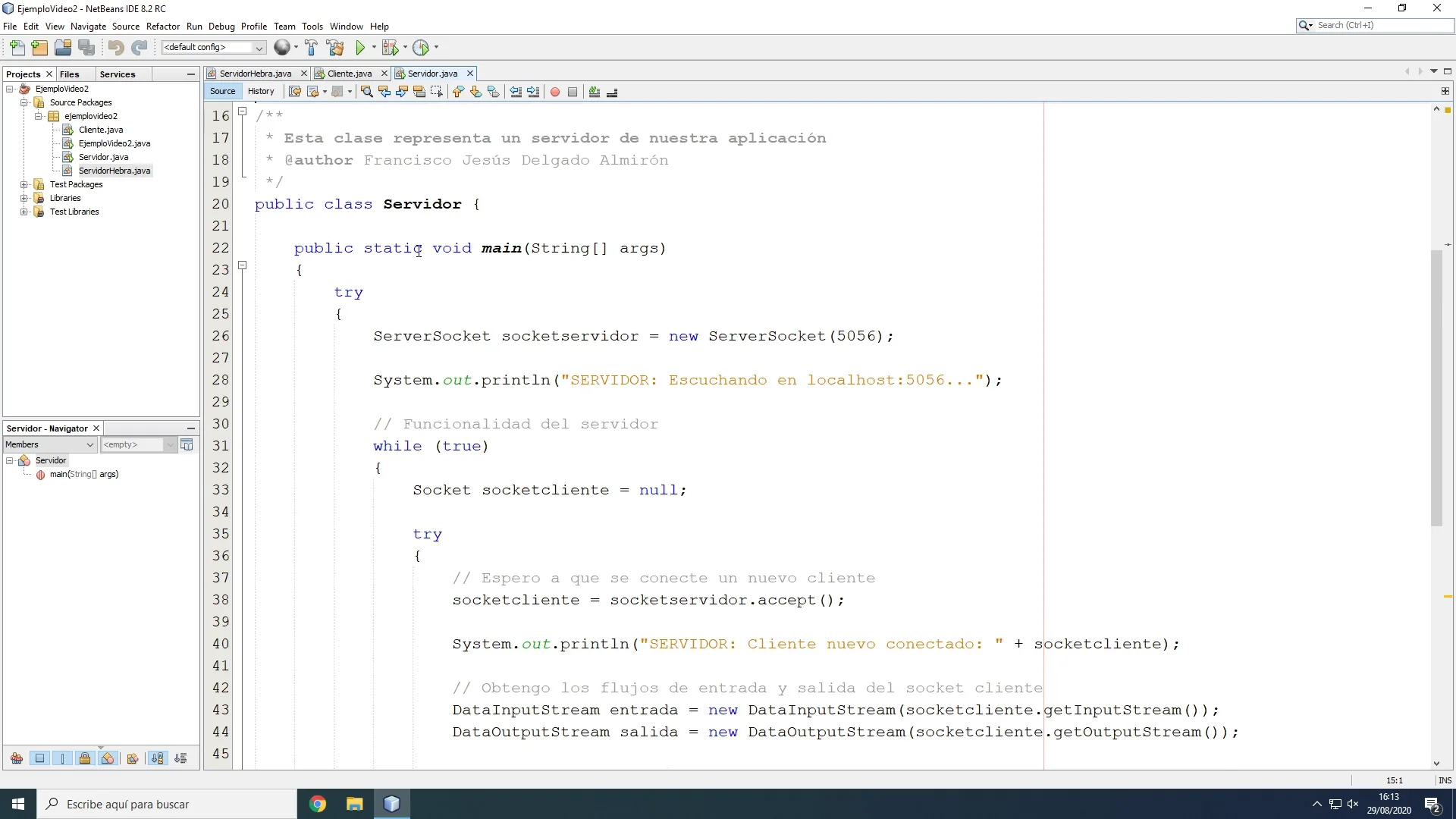Open the default config dropdown
Screen dimensions: 1456x819
pyautogui.click(x=259, y=47)
